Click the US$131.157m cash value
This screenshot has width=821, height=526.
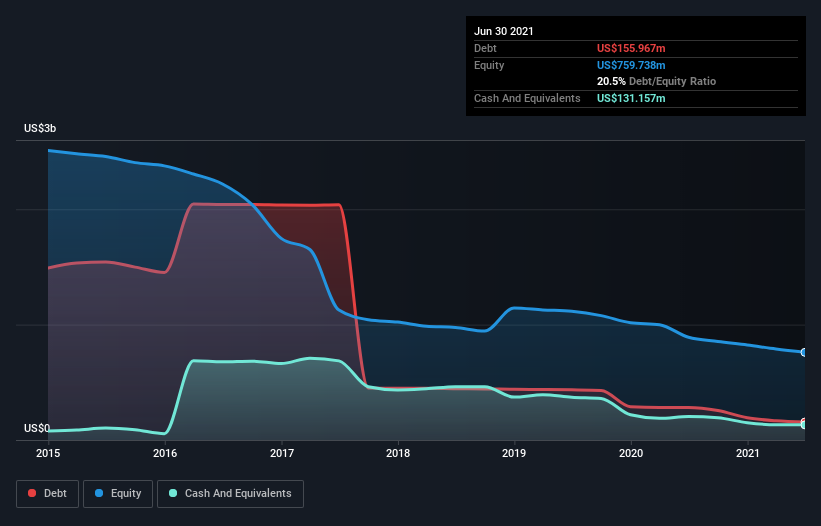pos(631,98)
